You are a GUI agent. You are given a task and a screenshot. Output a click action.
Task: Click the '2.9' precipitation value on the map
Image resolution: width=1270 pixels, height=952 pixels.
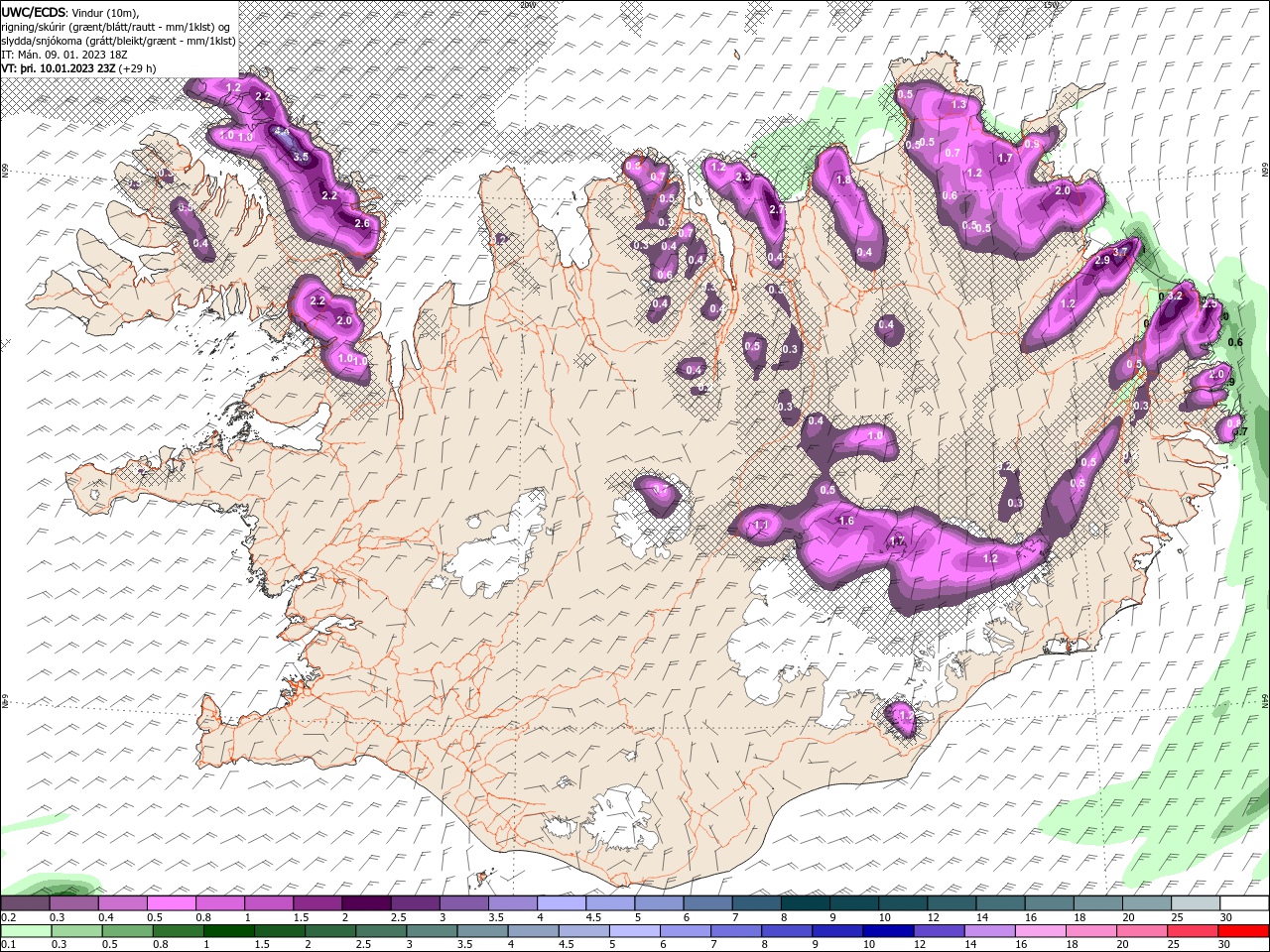[x=1102, y=260]
